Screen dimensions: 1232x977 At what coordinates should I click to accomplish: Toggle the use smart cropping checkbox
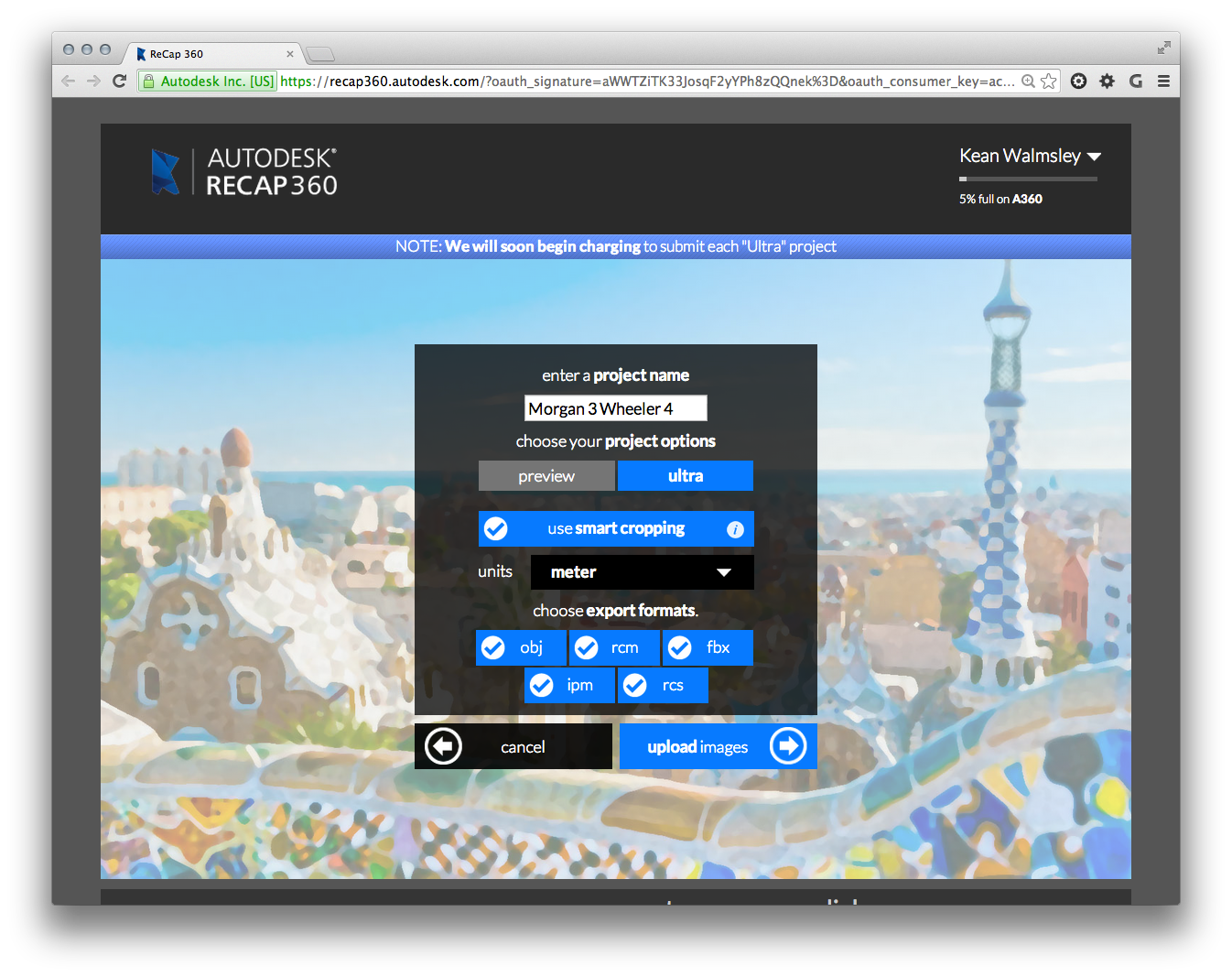pos(496,529)
